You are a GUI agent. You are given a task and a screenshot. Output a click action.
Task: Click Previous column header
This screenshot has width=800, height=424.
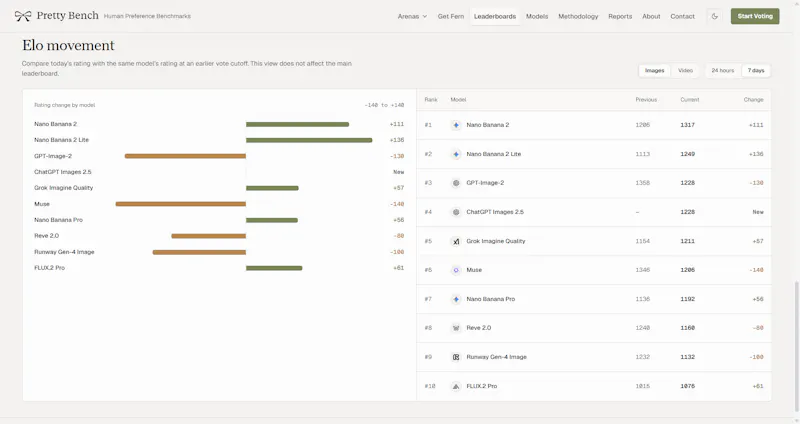tap(646, 99)
